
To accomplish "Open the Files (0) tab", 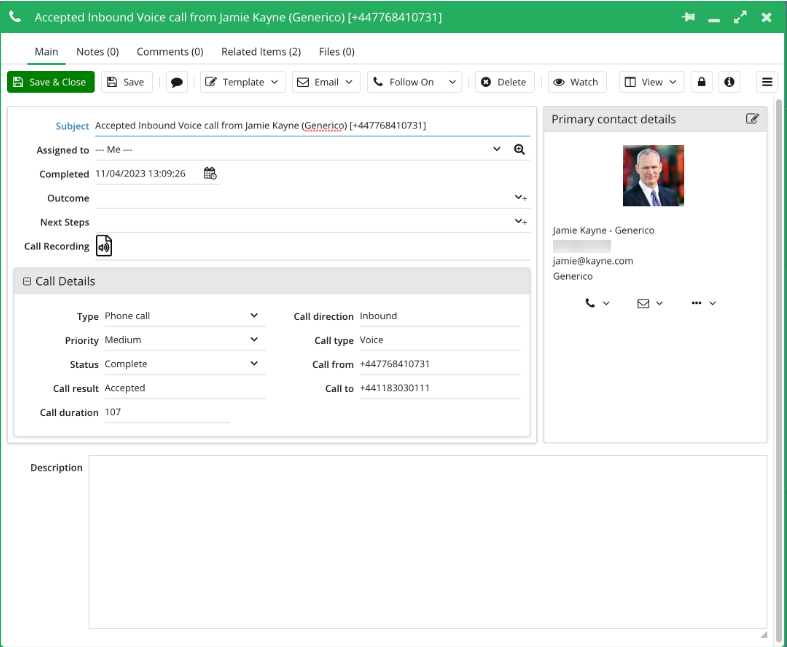I will [x=337, y=52].
